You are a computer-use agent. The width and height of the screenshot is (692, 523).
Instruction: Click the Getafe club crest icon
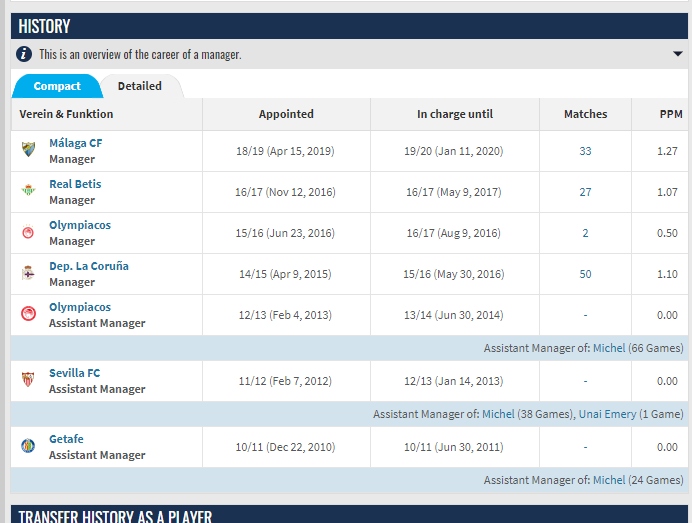click(x=28, y=445)
